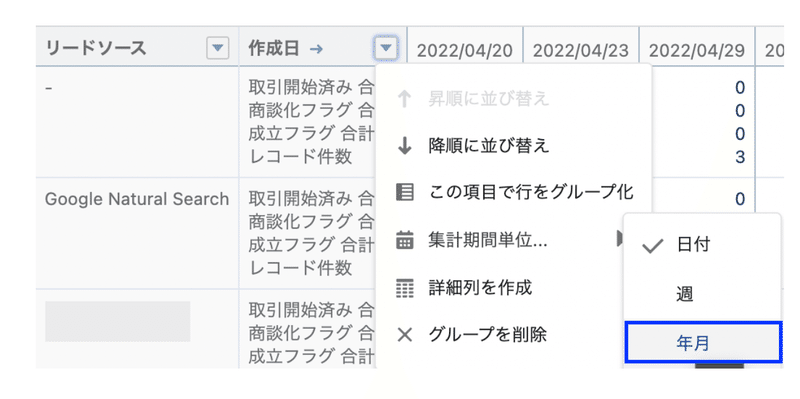Select the Google Natural Search row label
Viewport: 800px width, 399px height.
click(x=137, y=198)
